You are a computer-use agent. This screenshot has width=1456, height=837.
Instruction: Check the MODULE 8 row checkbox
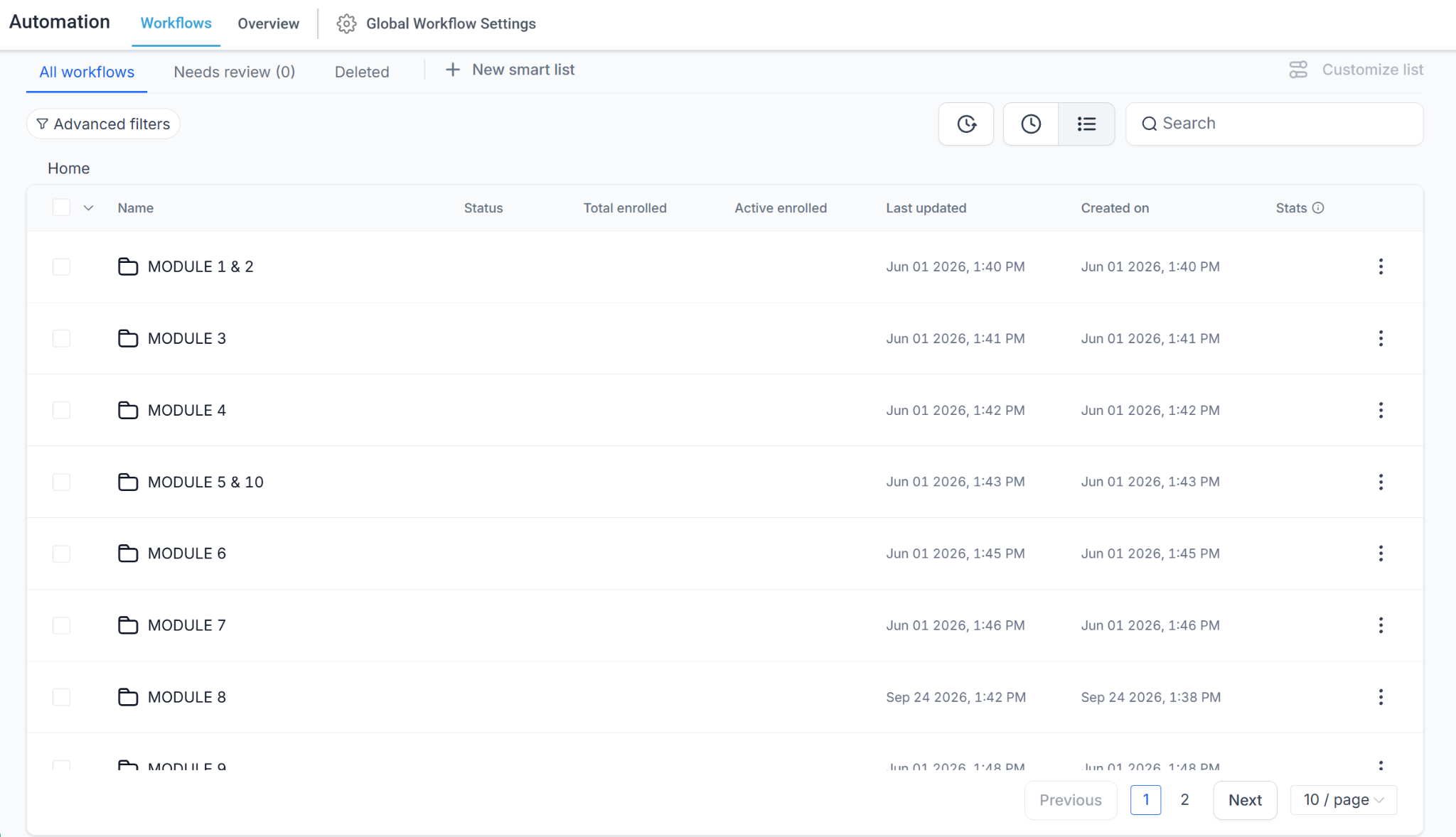tap(62, 697)
